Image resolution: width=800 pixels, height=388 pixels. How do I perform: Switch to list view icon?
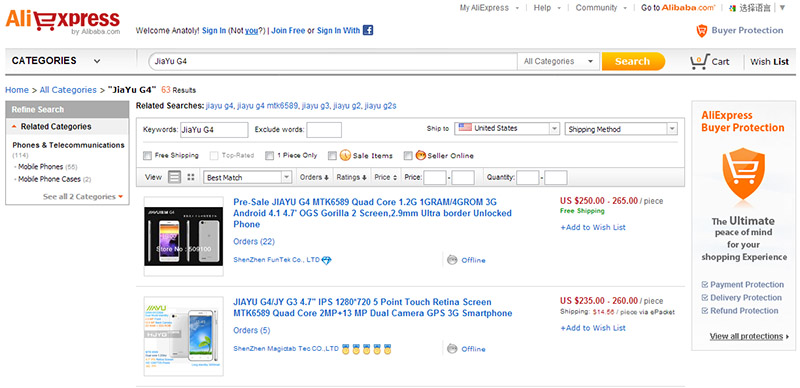pos(174,177)
